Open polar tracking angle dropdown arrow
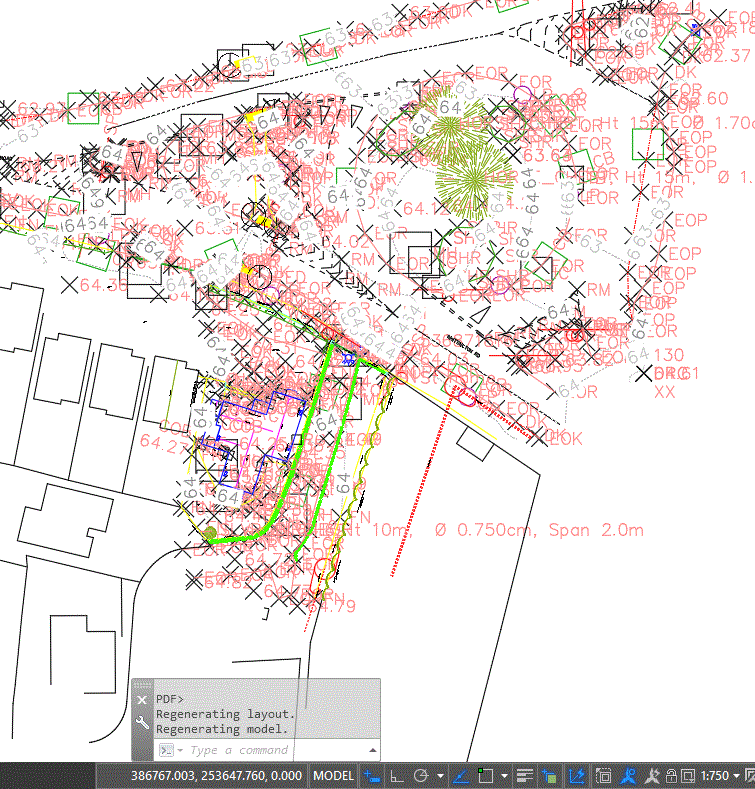Screen dimensions: 755x789 click(440, 776)
